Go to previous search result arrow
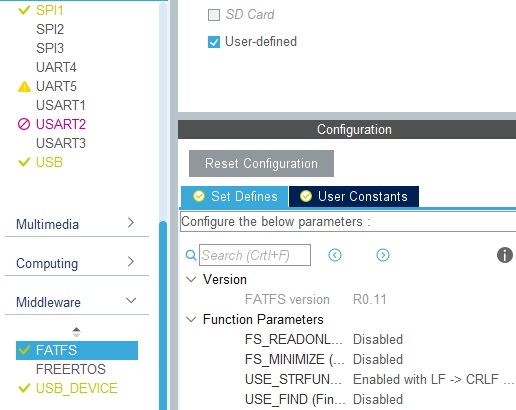516x410 pixels. pyautogui.click(x=335, y=255)
